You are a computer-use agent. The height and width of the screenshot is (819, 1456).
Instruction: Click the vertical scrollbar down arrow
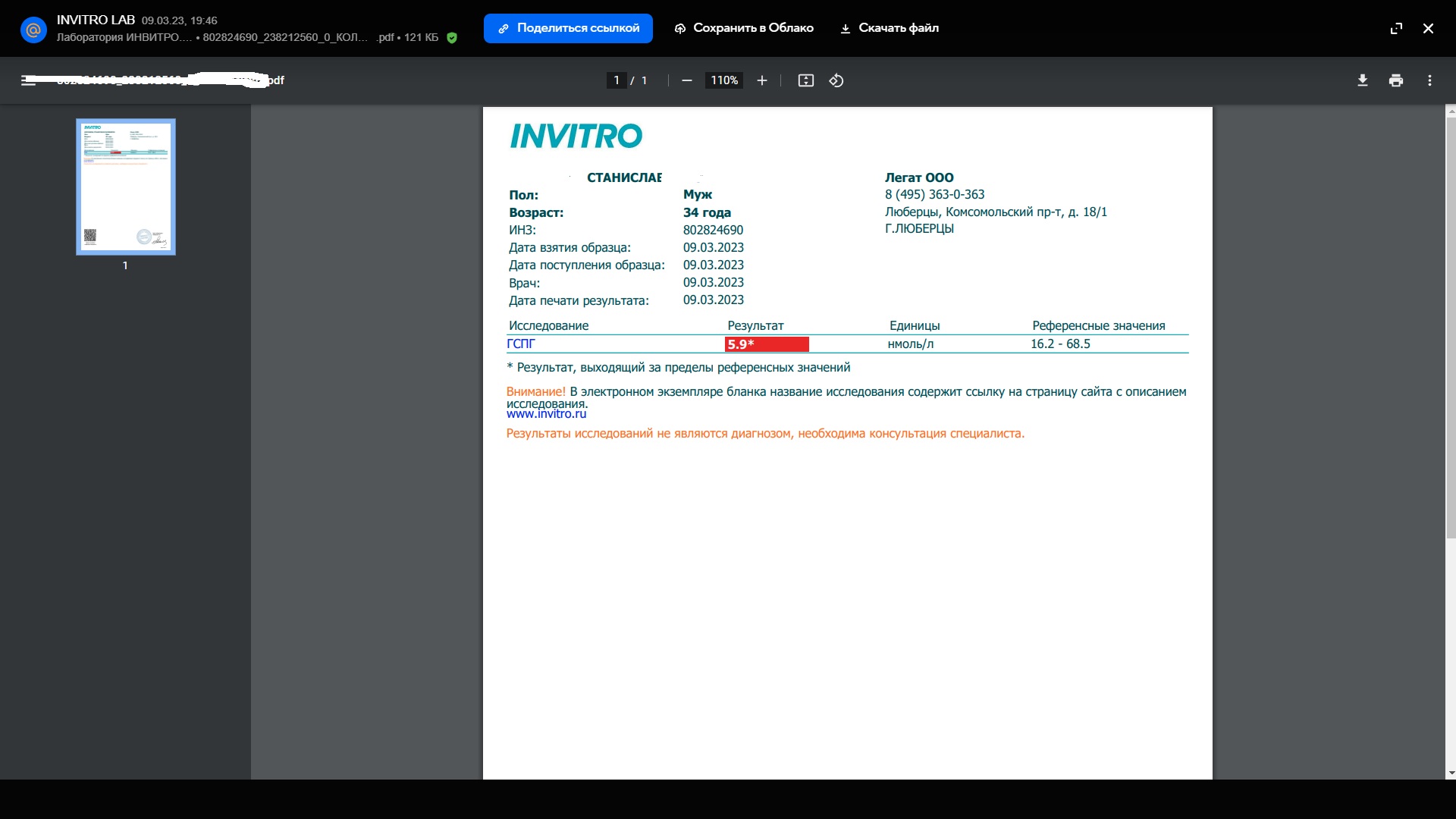pos(1451,773)
